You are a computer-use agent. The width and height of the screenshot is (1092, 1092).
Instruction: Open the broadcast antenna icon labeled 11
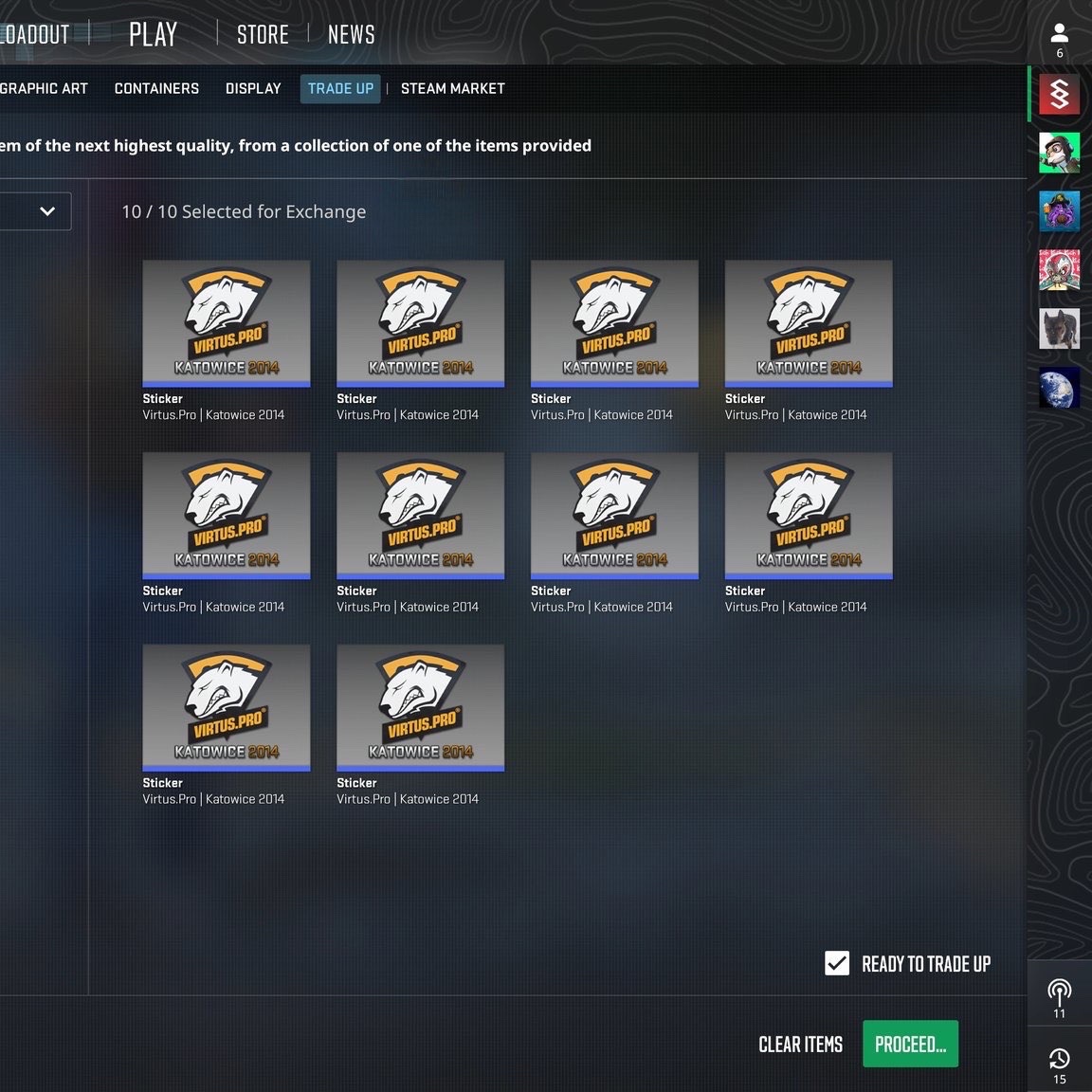(x=1059, y=992)
